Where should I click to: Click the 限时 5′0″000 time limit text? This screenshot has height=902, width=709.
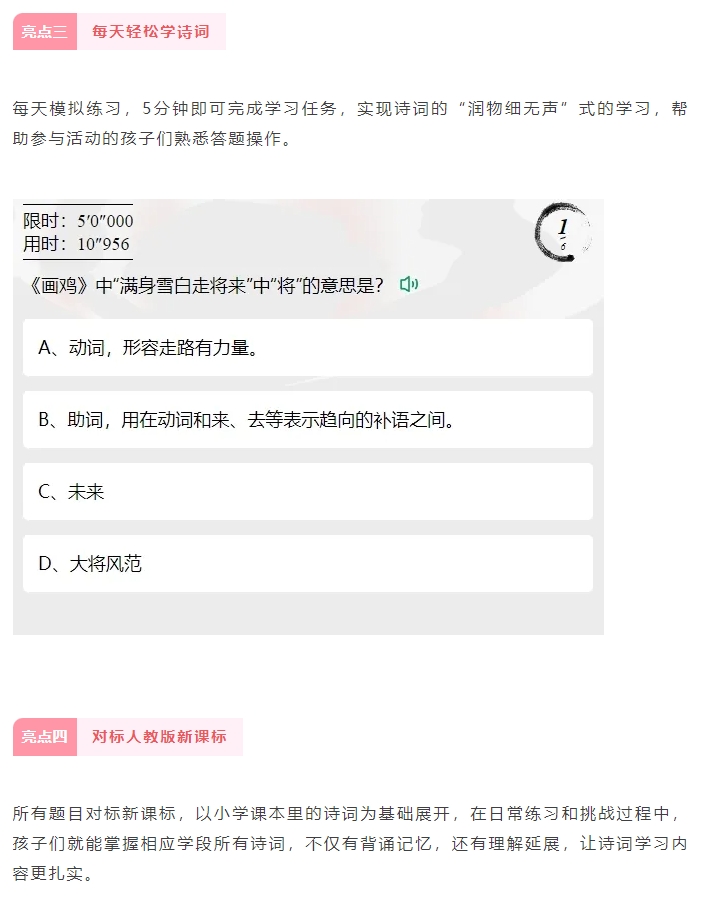pos(78,221)
